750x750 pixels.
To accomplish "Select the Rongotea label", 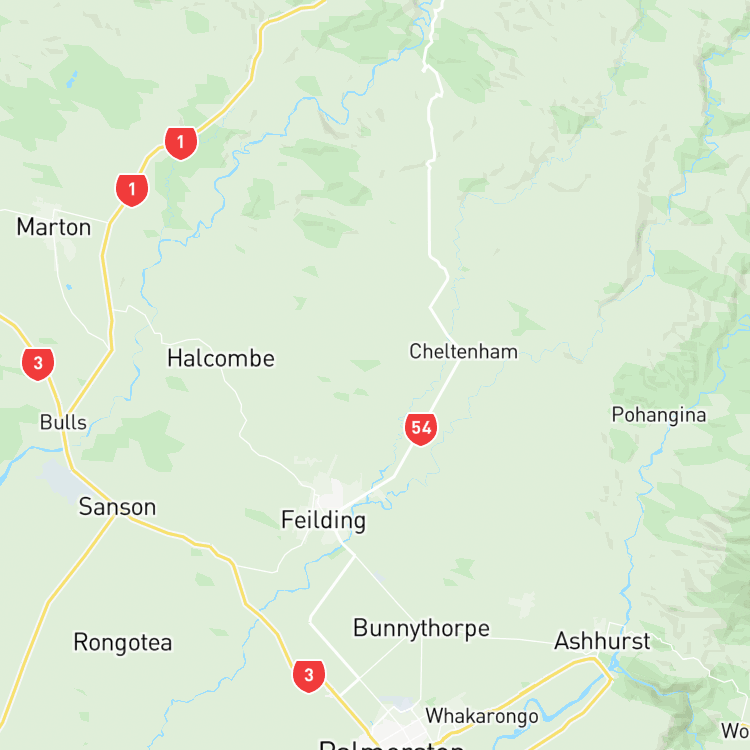I will click(122, 642).
